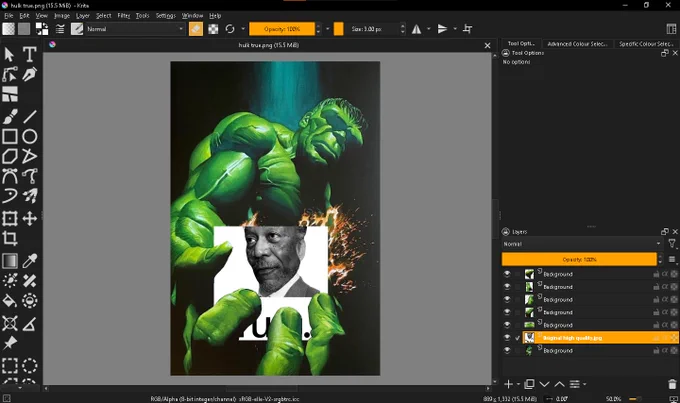Expand the Horizontal Mirror options arrow
The height and width of the screenshot is (403, 680).
[x=428, y=29]
